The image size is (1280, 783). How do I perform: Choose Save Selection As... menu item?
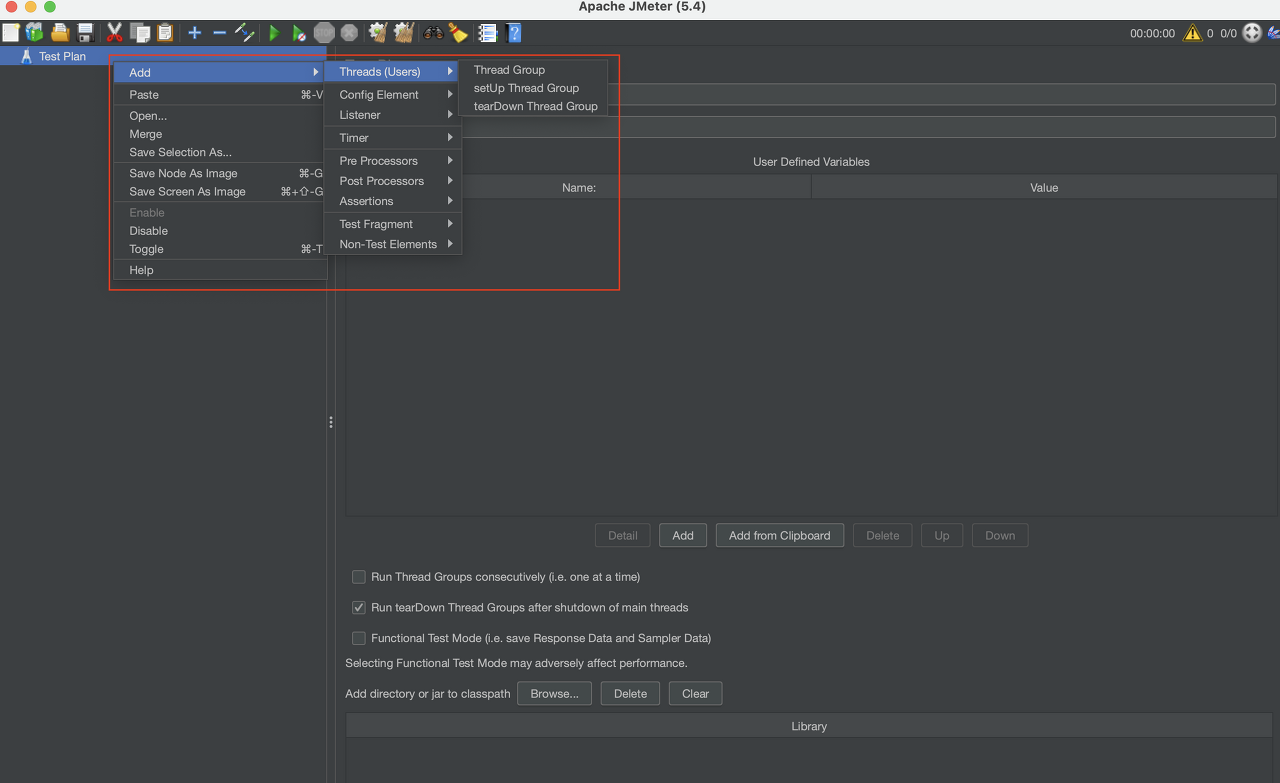tap(218, 153)
